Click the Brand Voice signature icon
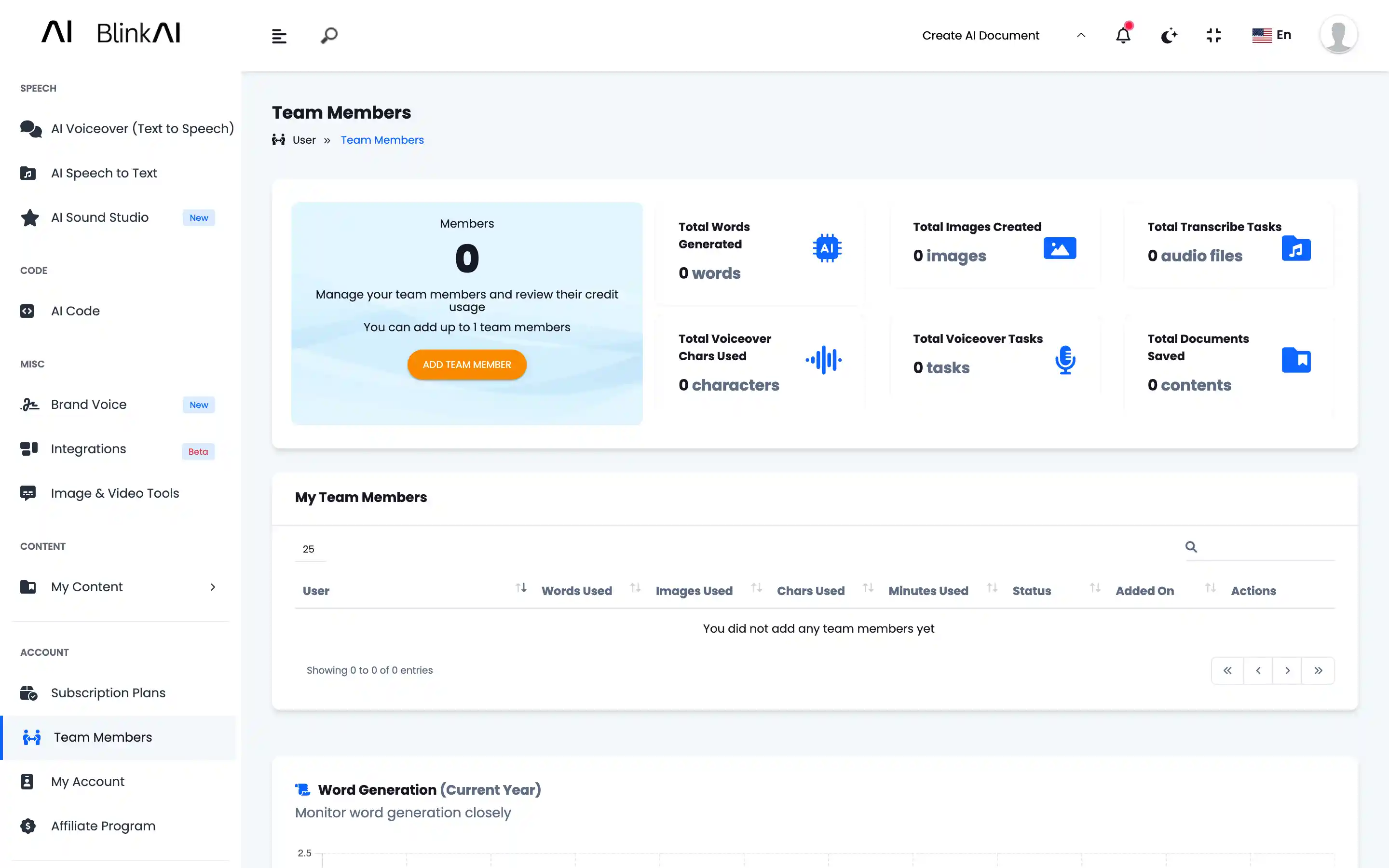 pos(30,405)
